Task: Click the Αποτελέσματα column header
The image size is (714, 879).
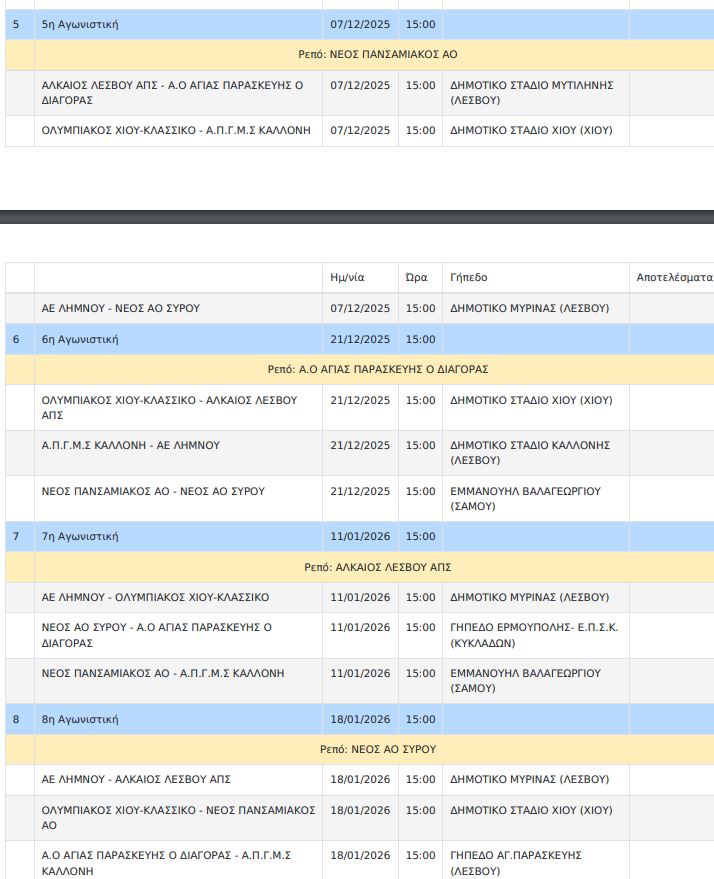Action: pyautogui.click(x=673, y=277)
